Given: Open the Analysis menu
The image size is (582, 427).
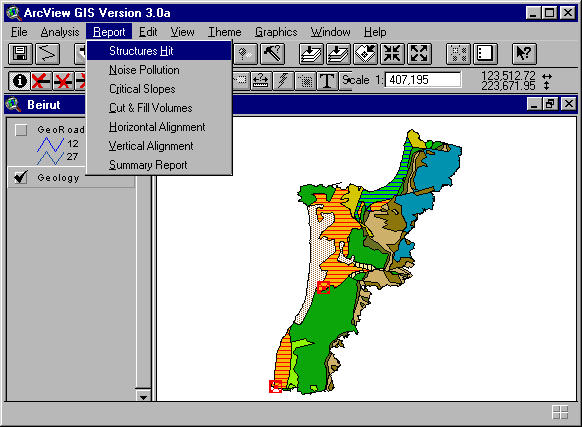Looking at the screenshot, I should [60, 32].
